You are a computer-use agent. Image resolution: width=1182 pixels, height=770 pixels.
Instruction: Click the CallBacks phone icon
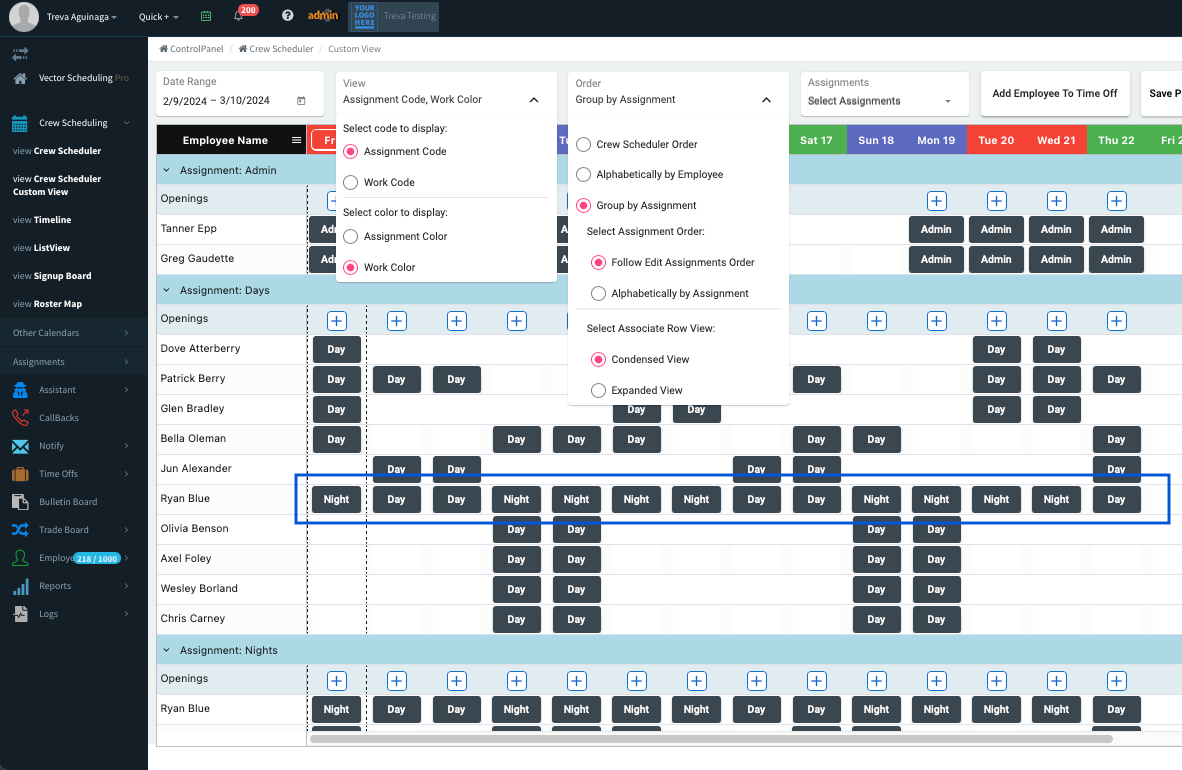pos(20,418)
